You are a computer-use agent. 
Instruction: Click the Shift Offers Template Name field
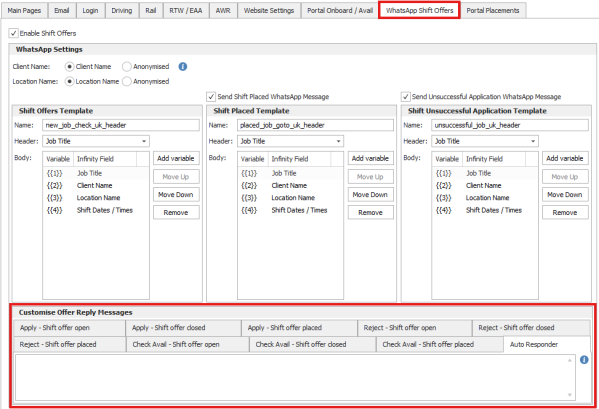(121, 125)
